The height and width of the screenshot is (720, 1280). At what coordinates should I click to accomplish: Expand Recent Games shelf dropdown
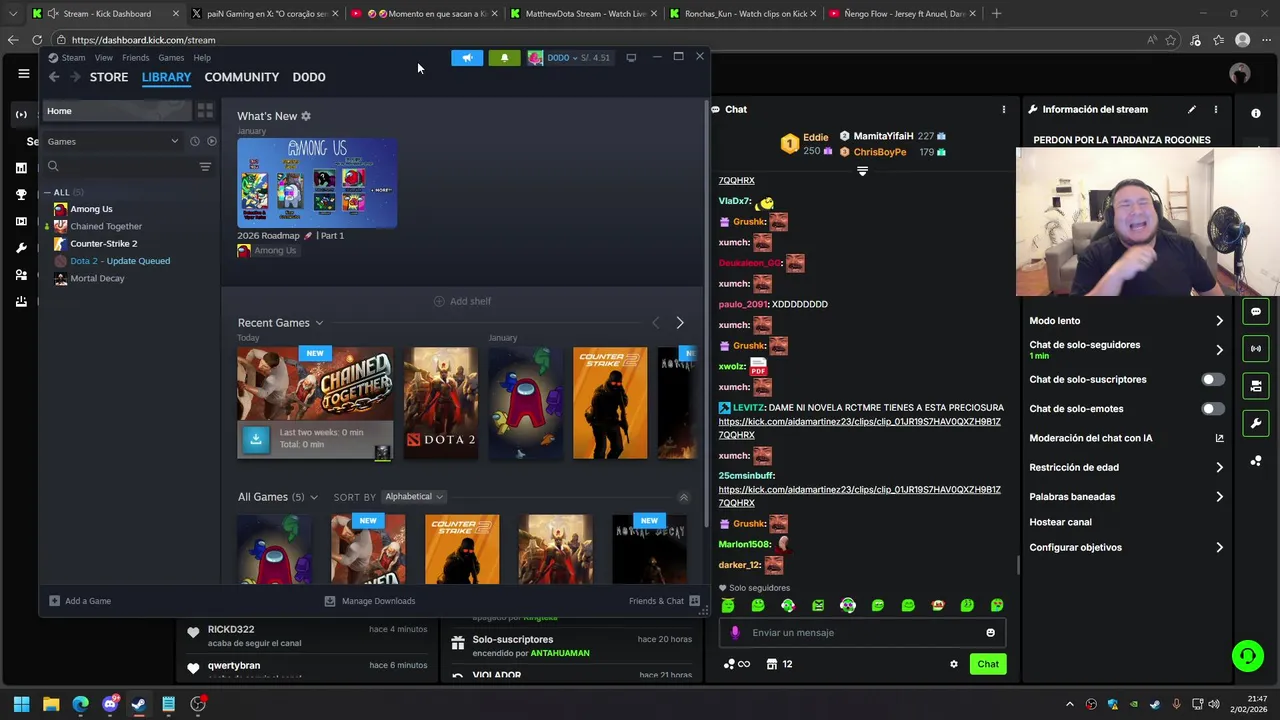319,323
